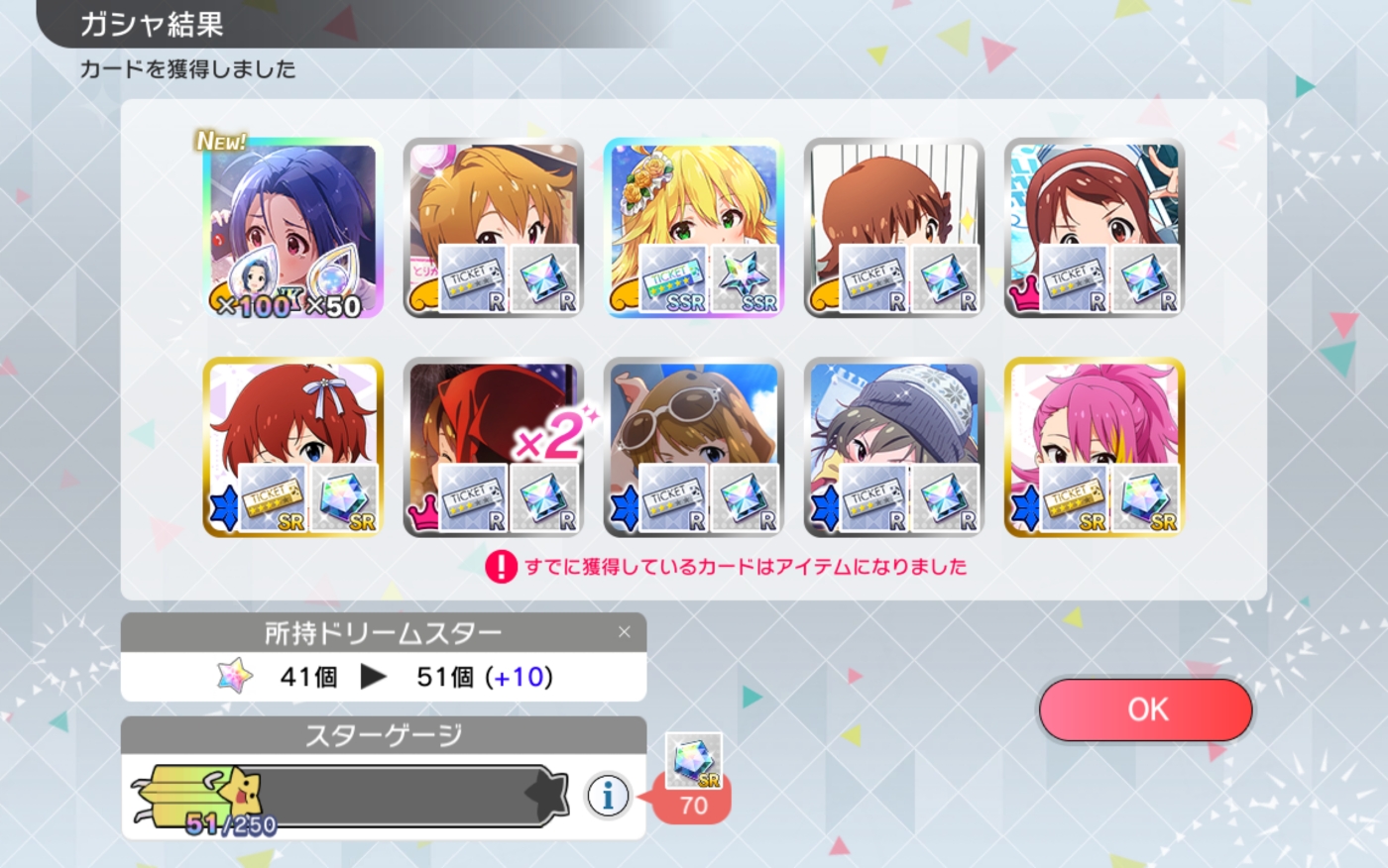Select the sunglasses bear hood card
The width and height of the screenshot is (1388, 868).
coord(694,447)
